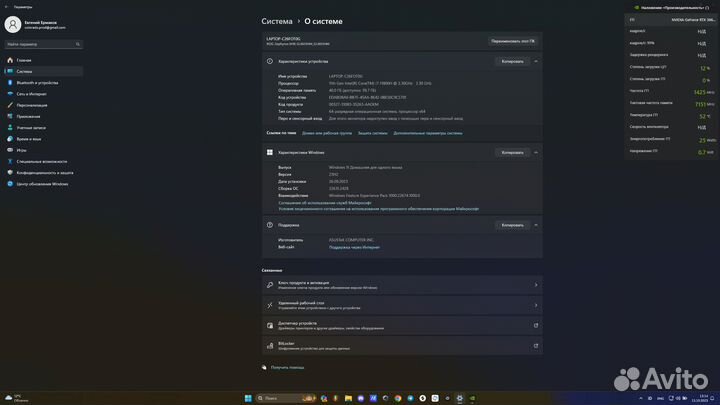720x405 pixels.
Task: Click the user account avatar
Action: click(13, 24)
